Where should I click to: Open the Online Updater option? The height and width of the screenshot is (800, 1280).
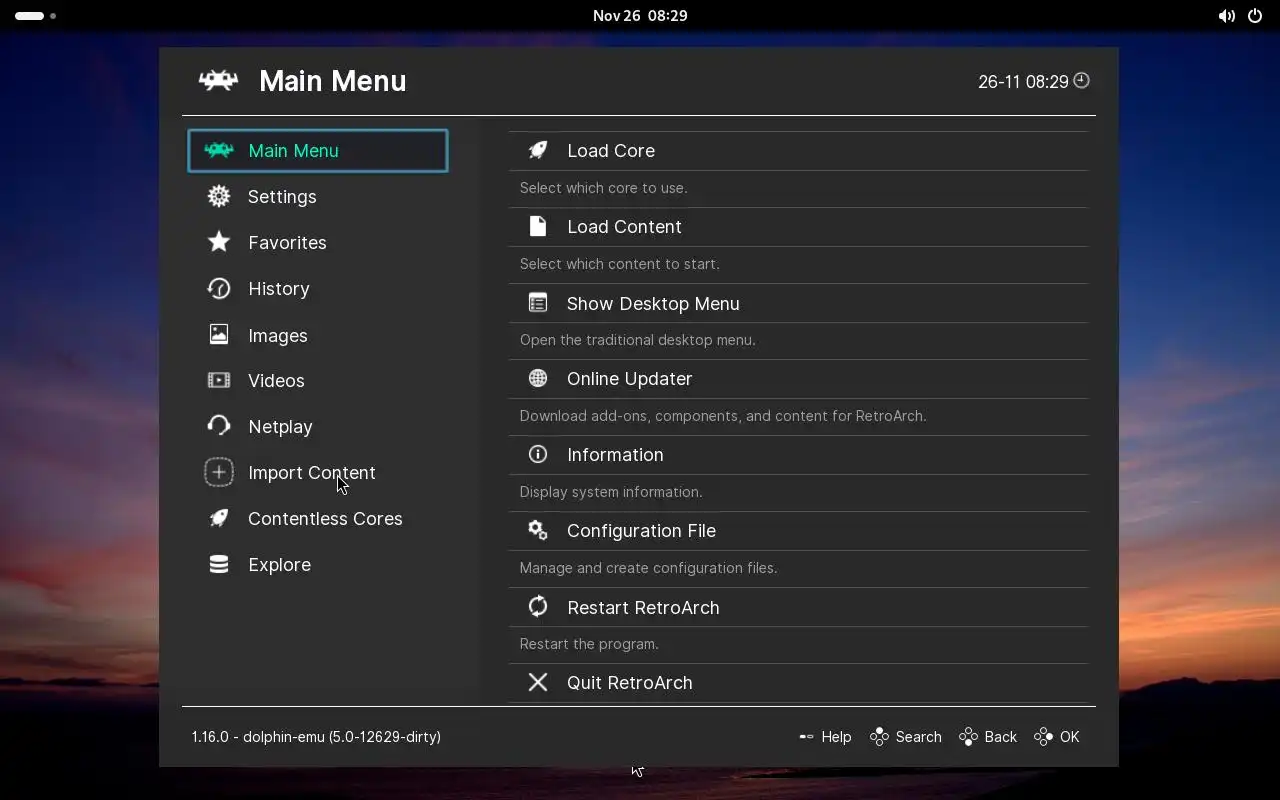pyautogui.click(x=798, y=379)
